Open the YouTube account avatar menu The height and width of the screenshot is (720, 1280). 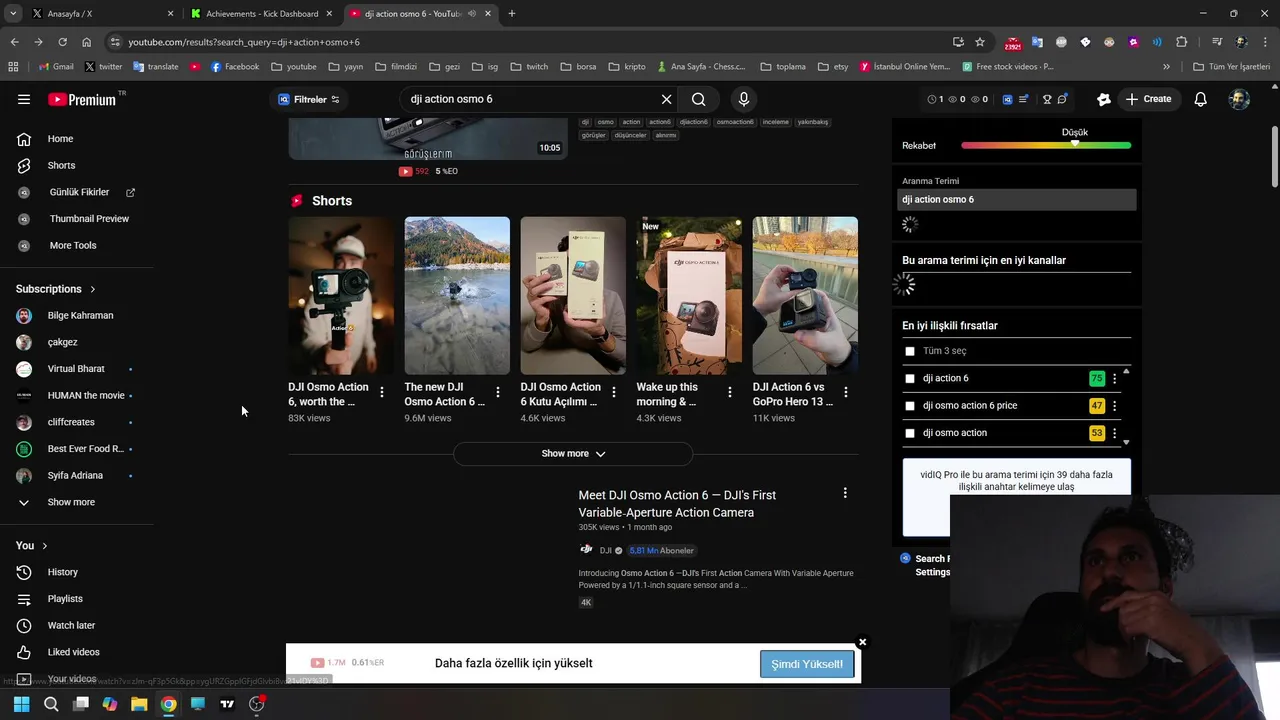[1239, 99]
